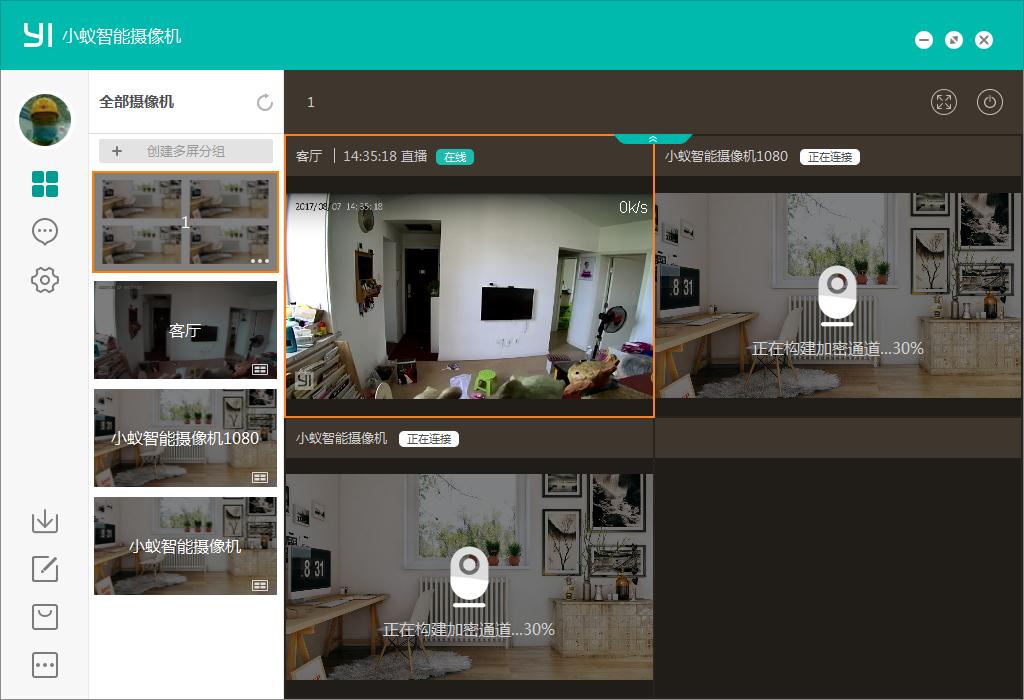Collapse the top panel with chevron handle
The width and height of the screenshot is (1024, 700).
point(652,138)
